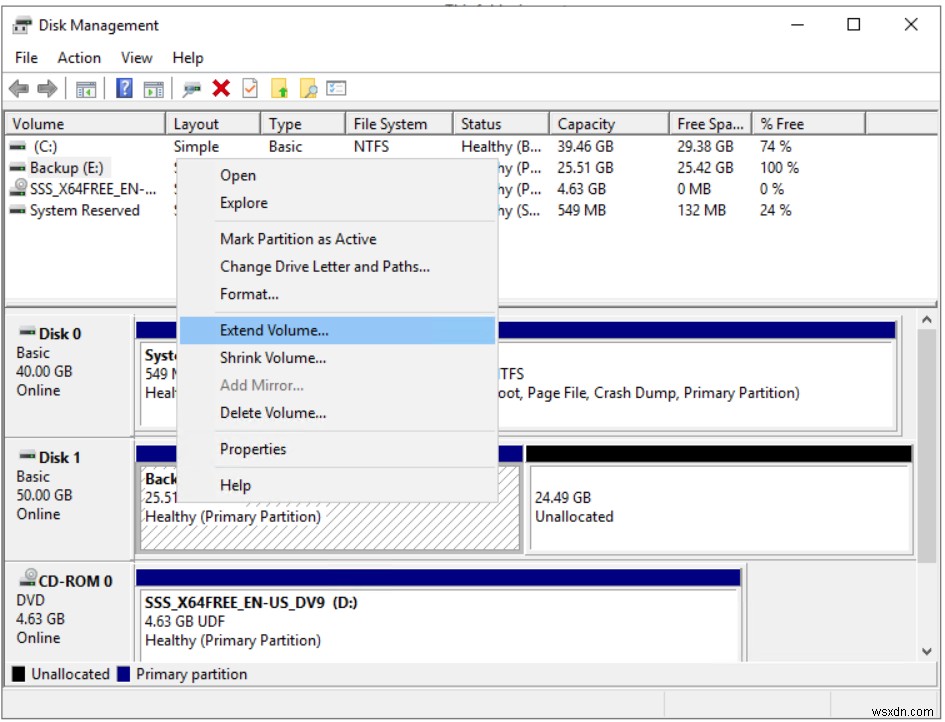Viewport: 945px width, 722px height.
Task: Click the Back navigation arrow
Action: pyautogui.click(x=20, y=88)
